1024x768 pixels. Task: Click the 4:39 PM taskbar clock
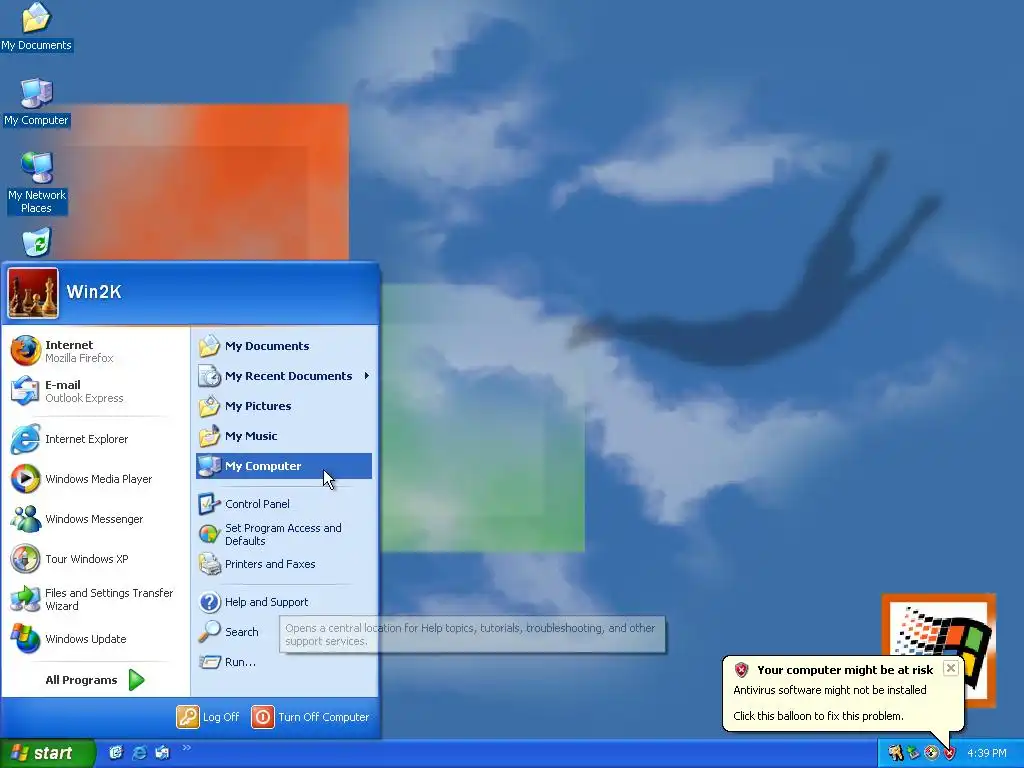tap(987, 754)
